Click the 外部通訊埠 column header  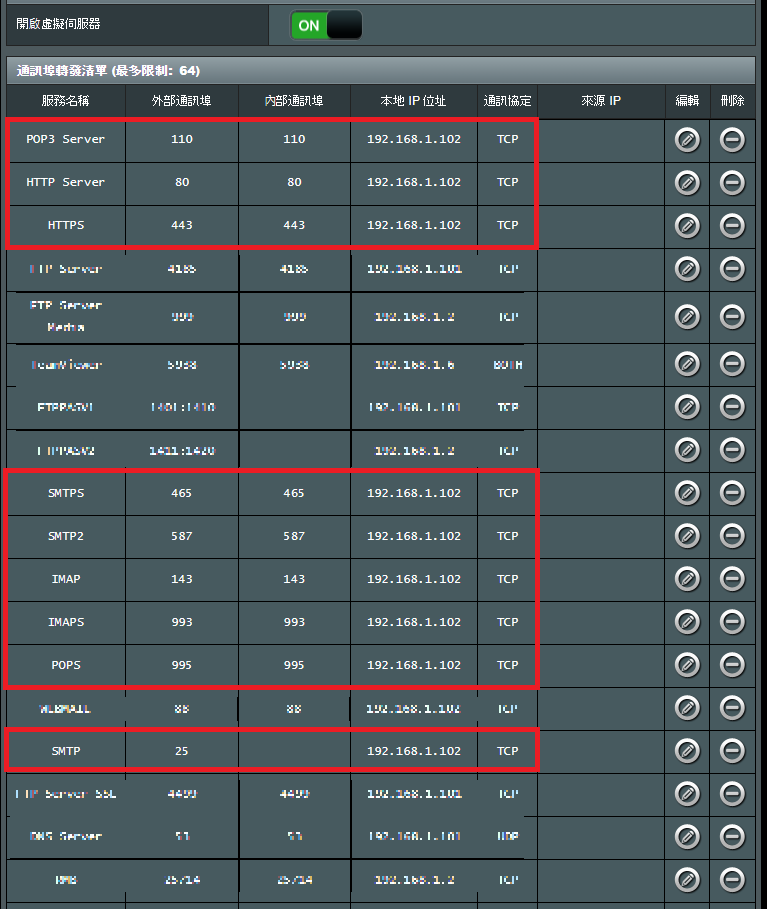(x=181, y=101)
